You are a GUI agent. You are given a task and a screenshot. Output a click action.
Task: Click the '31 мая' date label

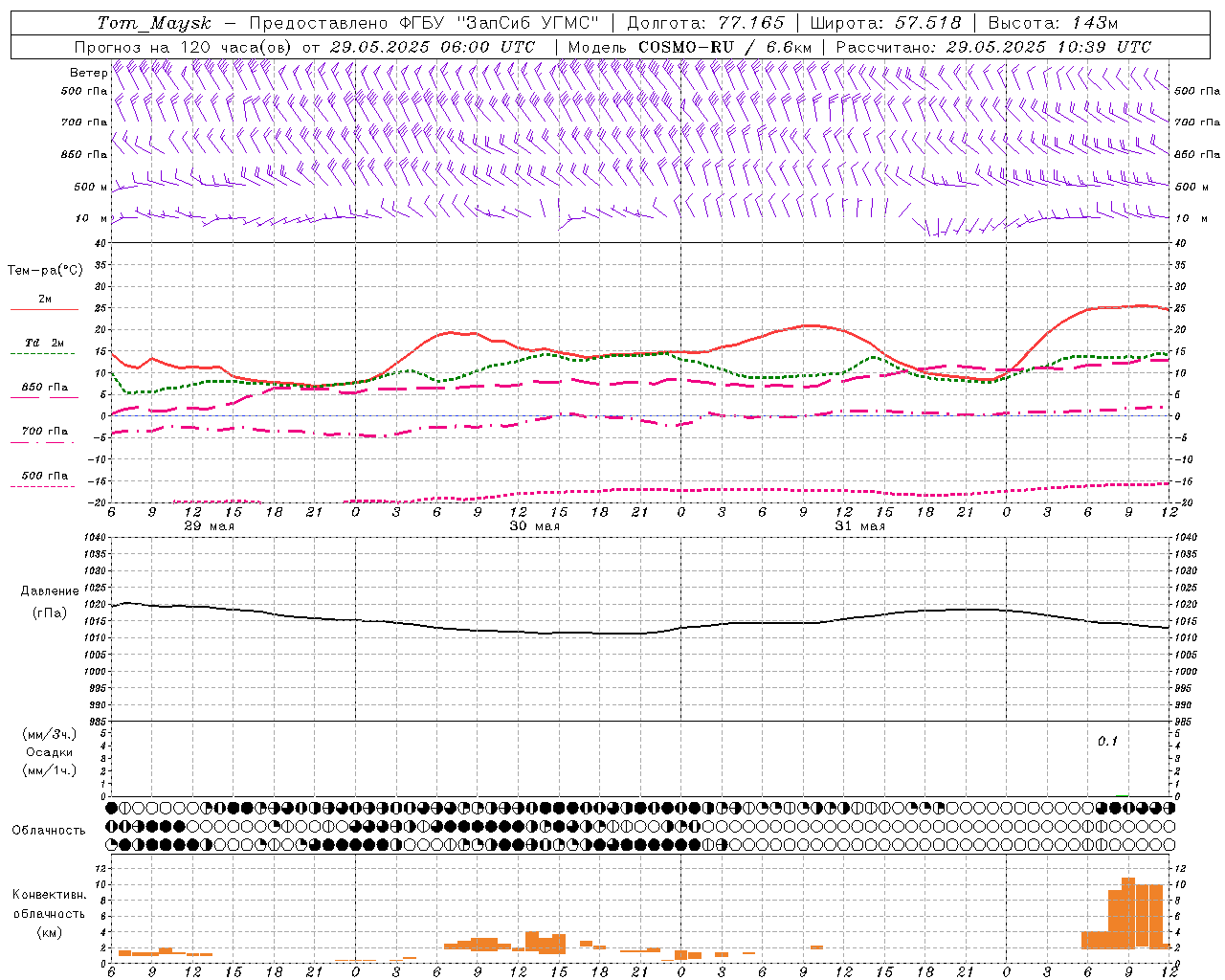[860, 526]
